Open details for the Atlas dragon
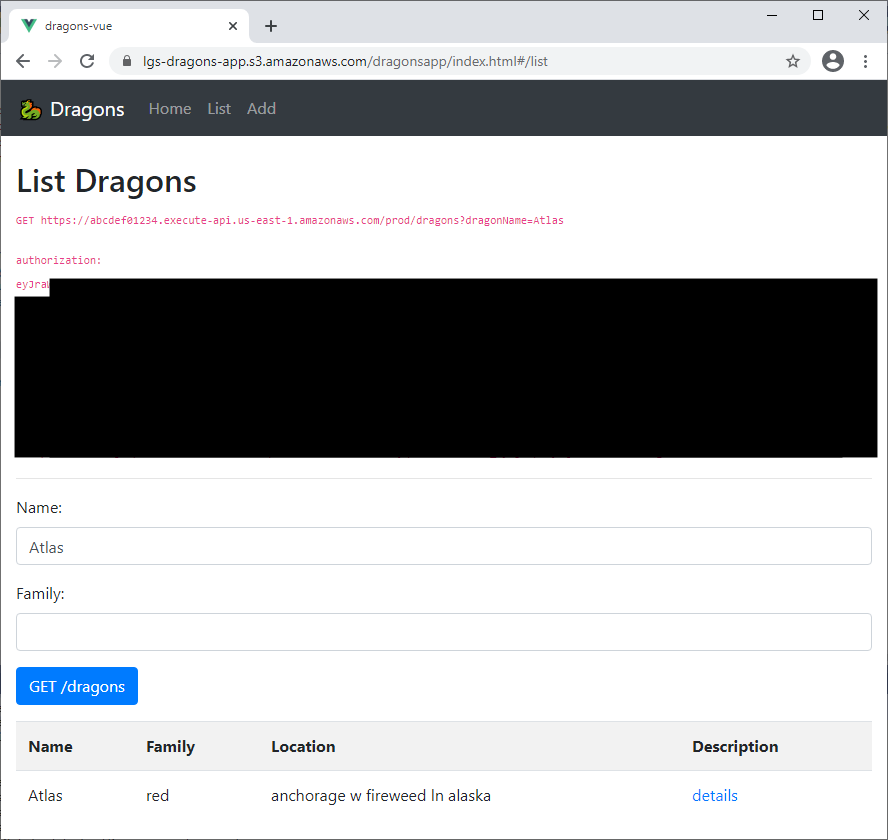Viewport: 888px width, 840px height. pos(714,795)
